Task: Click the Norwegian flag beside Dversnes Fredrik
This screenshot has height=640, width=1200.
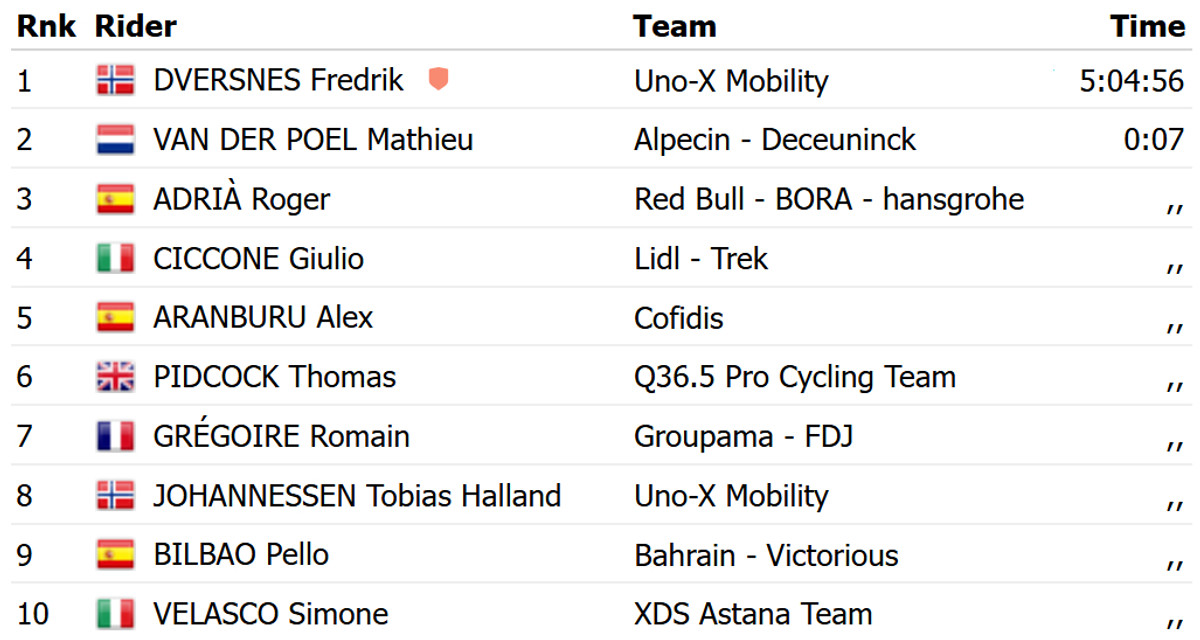Action: [116, 80]
